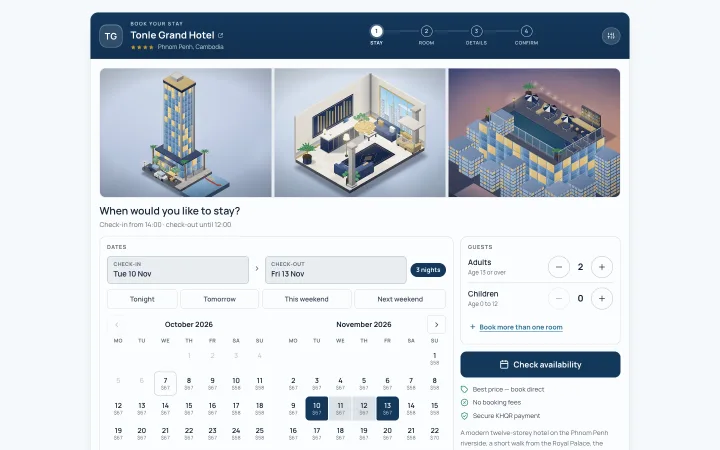The width and height of the screenshot is (720, 450).
Task: Go to step 1 Stay
Action: [x=377, y=35]
